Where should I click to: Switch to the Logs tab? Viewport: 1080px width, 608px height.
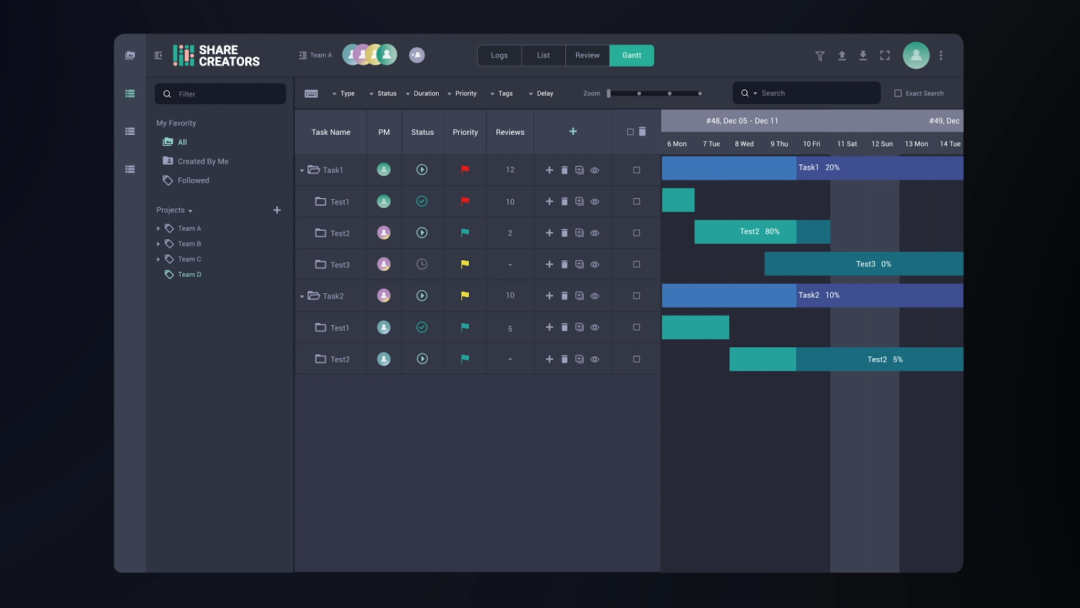499,56
